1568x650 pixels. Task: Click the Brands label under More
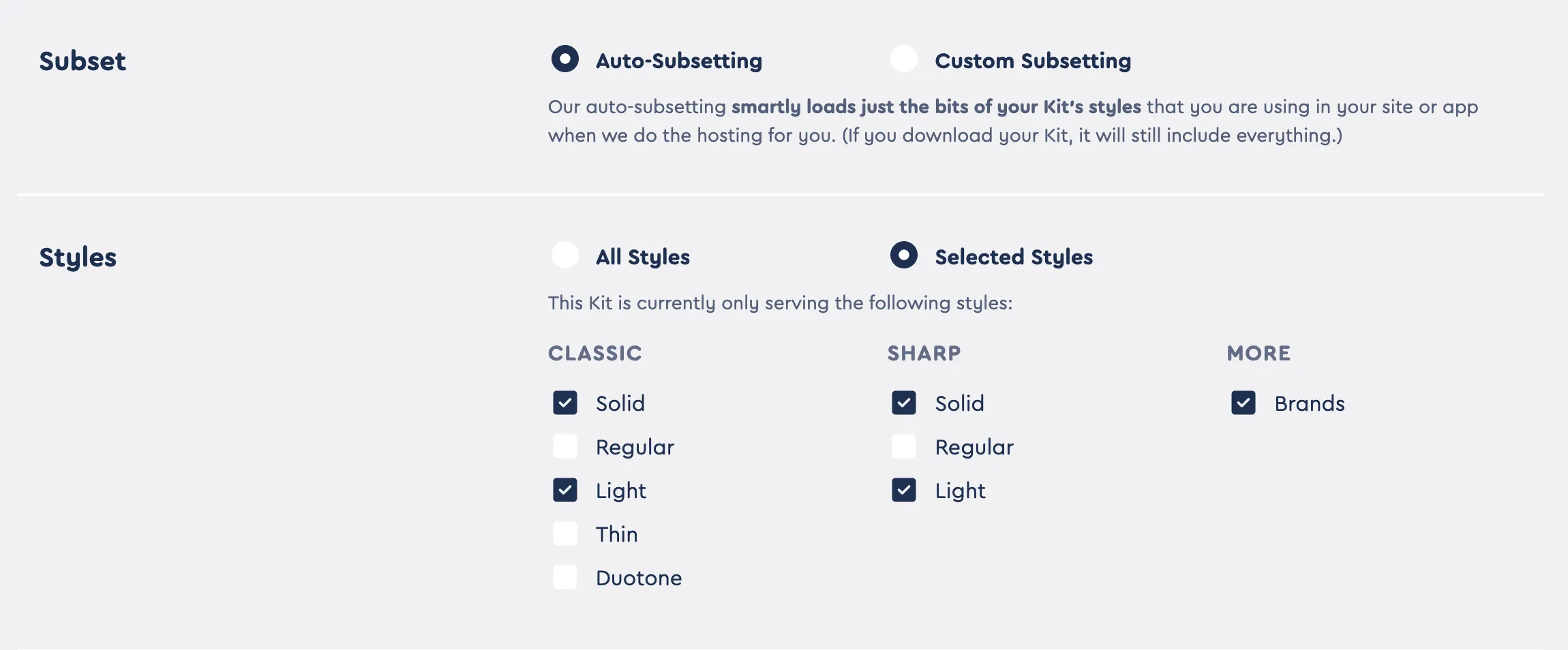click(x=1308, y=403)
